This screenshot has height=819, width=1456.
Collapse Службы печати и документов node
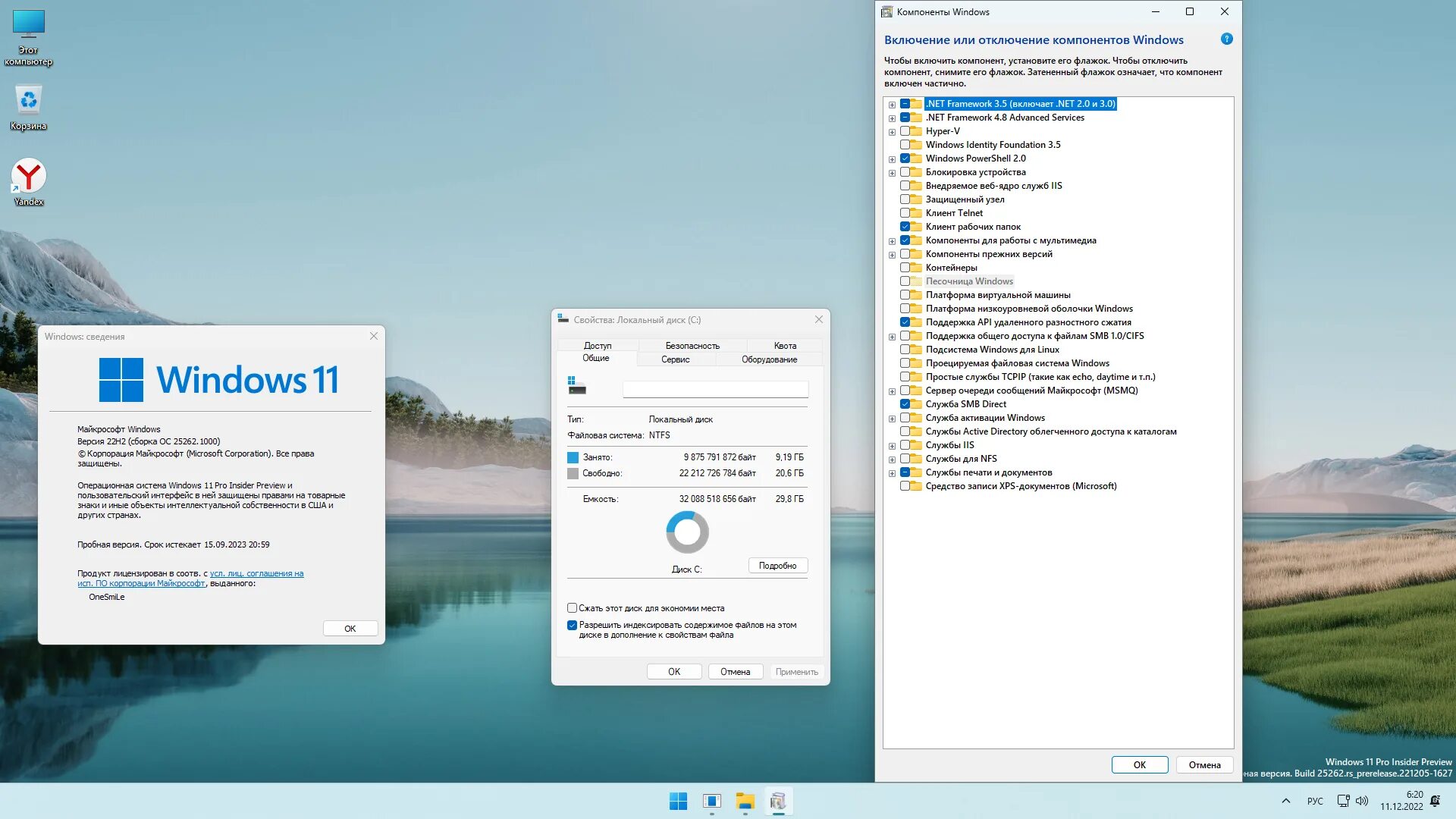[x=892, y=472]
